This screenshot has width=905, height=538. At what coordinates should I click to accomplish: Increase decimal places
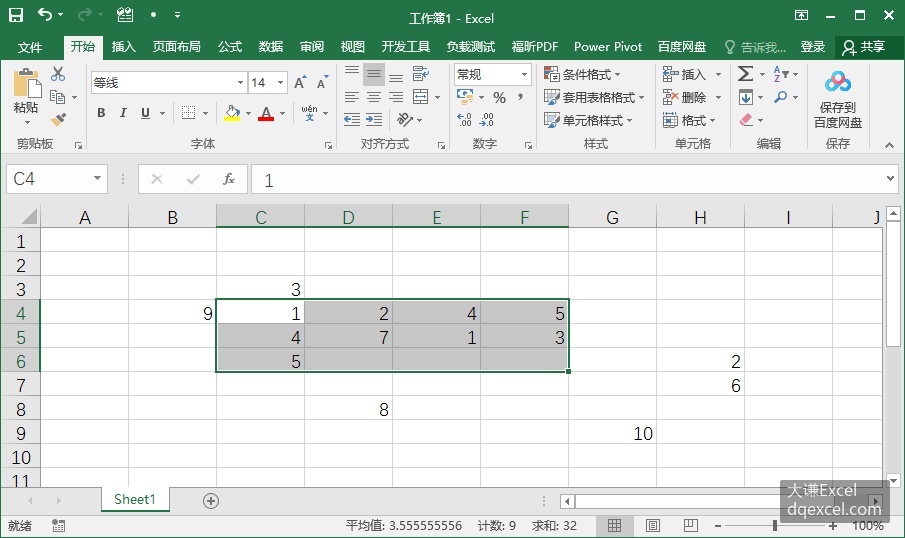pyautogui.click(x=465, y=119)
